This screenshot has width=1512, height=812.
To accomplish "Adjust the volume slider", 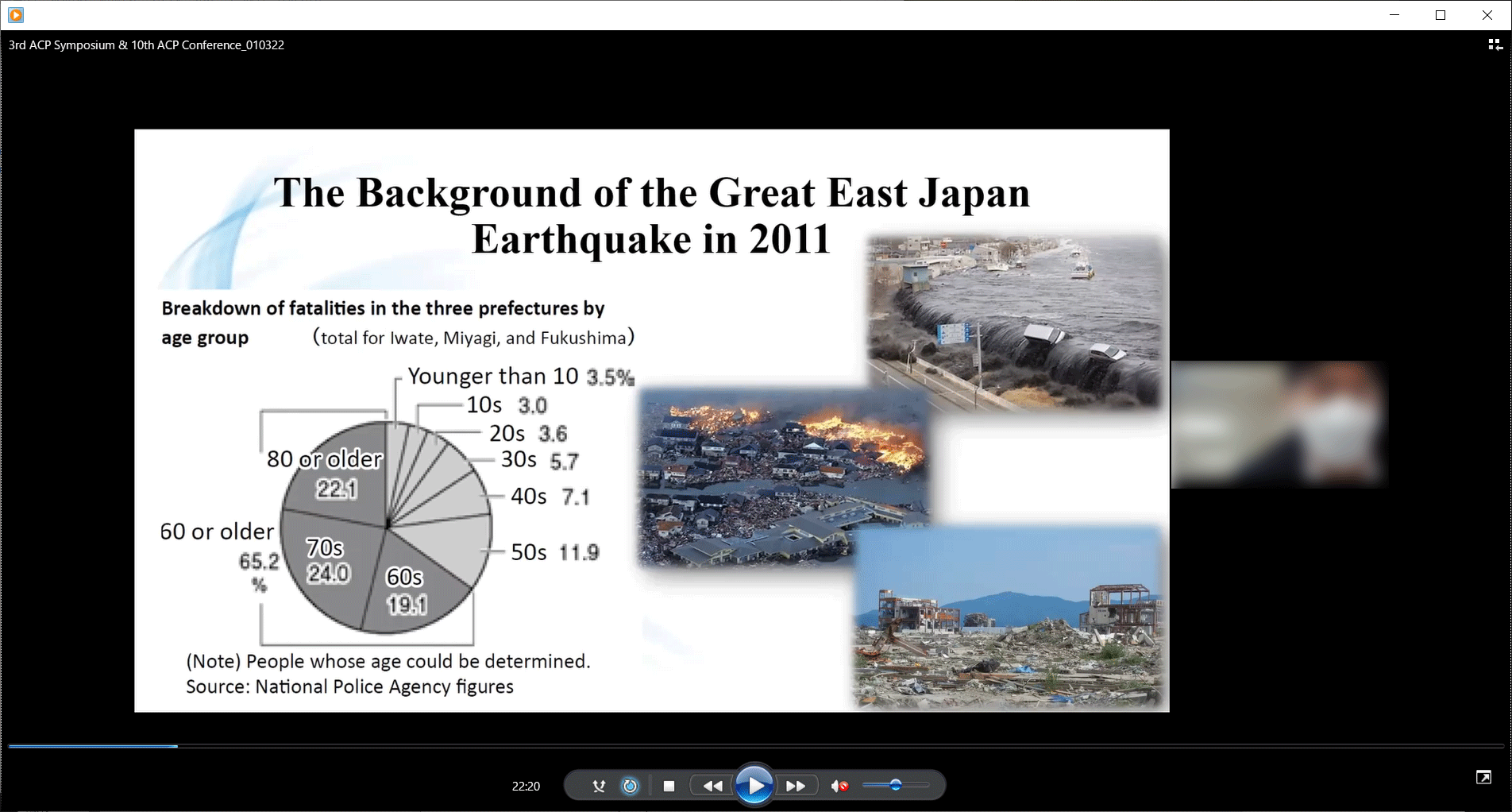I will coord(896,785).
